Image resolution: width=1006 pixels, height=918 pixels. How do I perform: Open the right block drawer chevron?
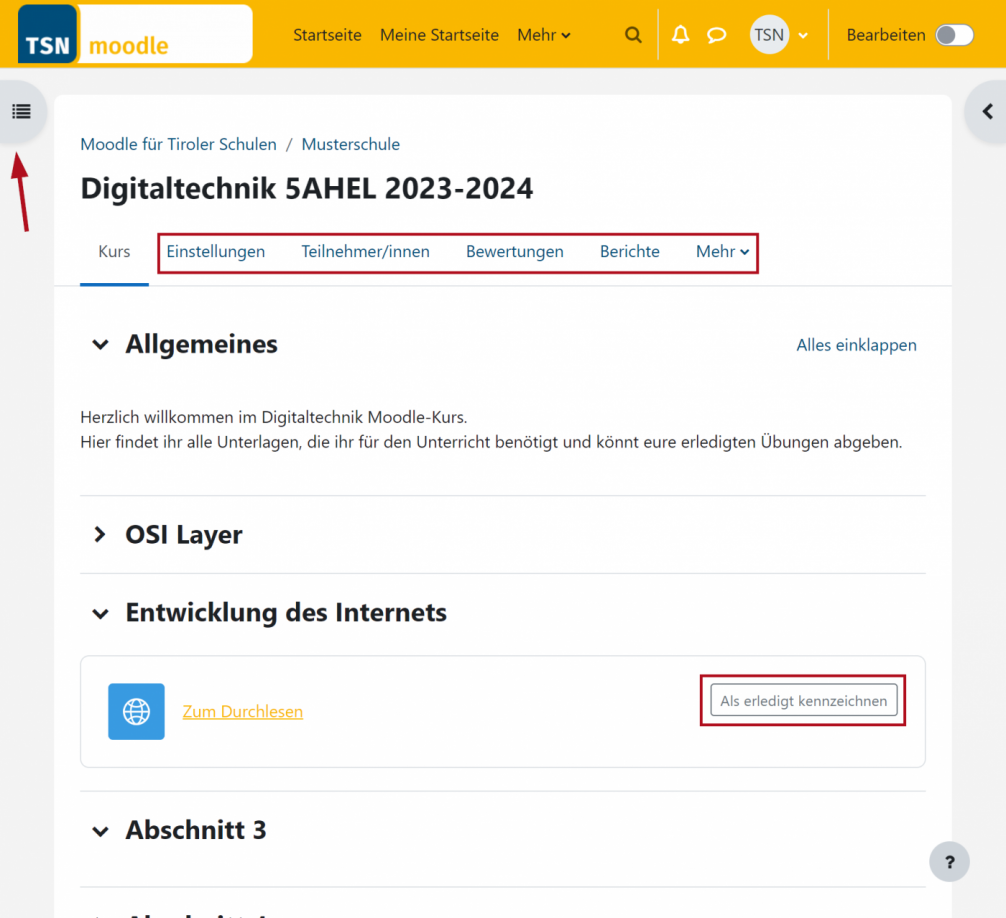[987, 111]
